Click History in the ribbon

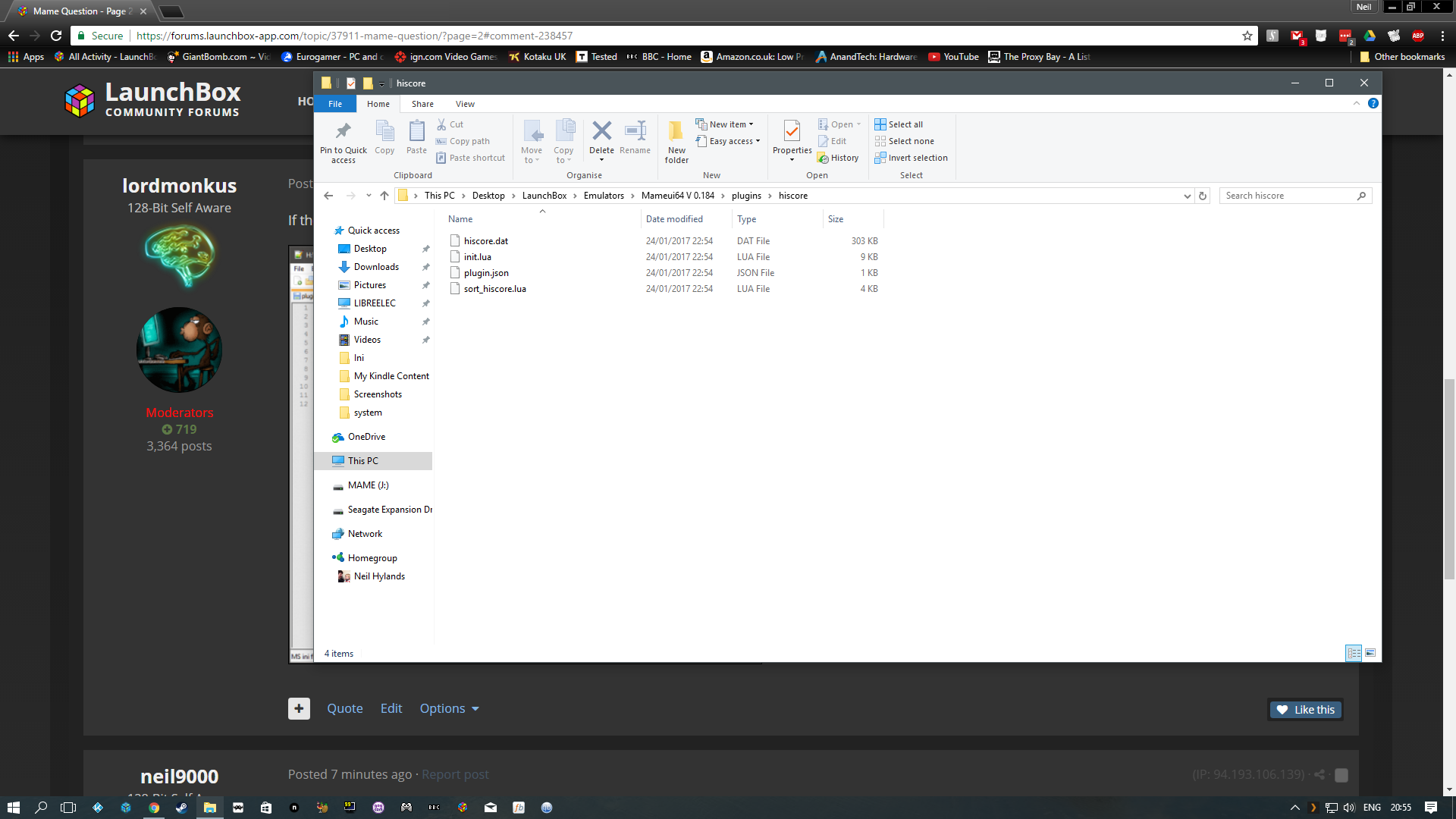click(x=838, y=158)
